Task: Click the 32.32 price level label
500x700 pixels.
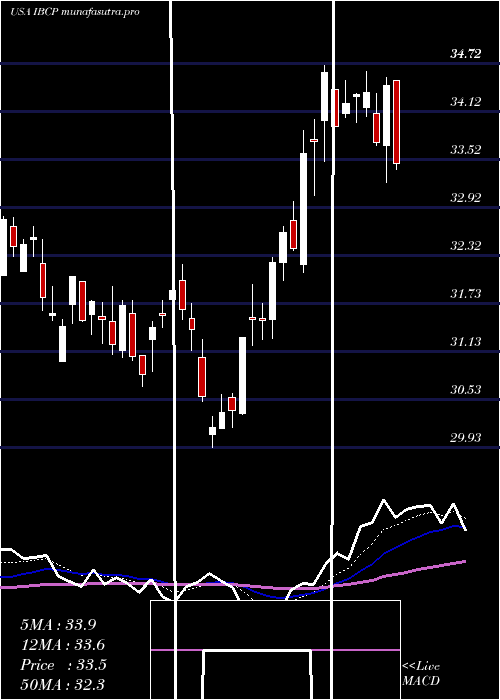Action: [x=466, y=246]
